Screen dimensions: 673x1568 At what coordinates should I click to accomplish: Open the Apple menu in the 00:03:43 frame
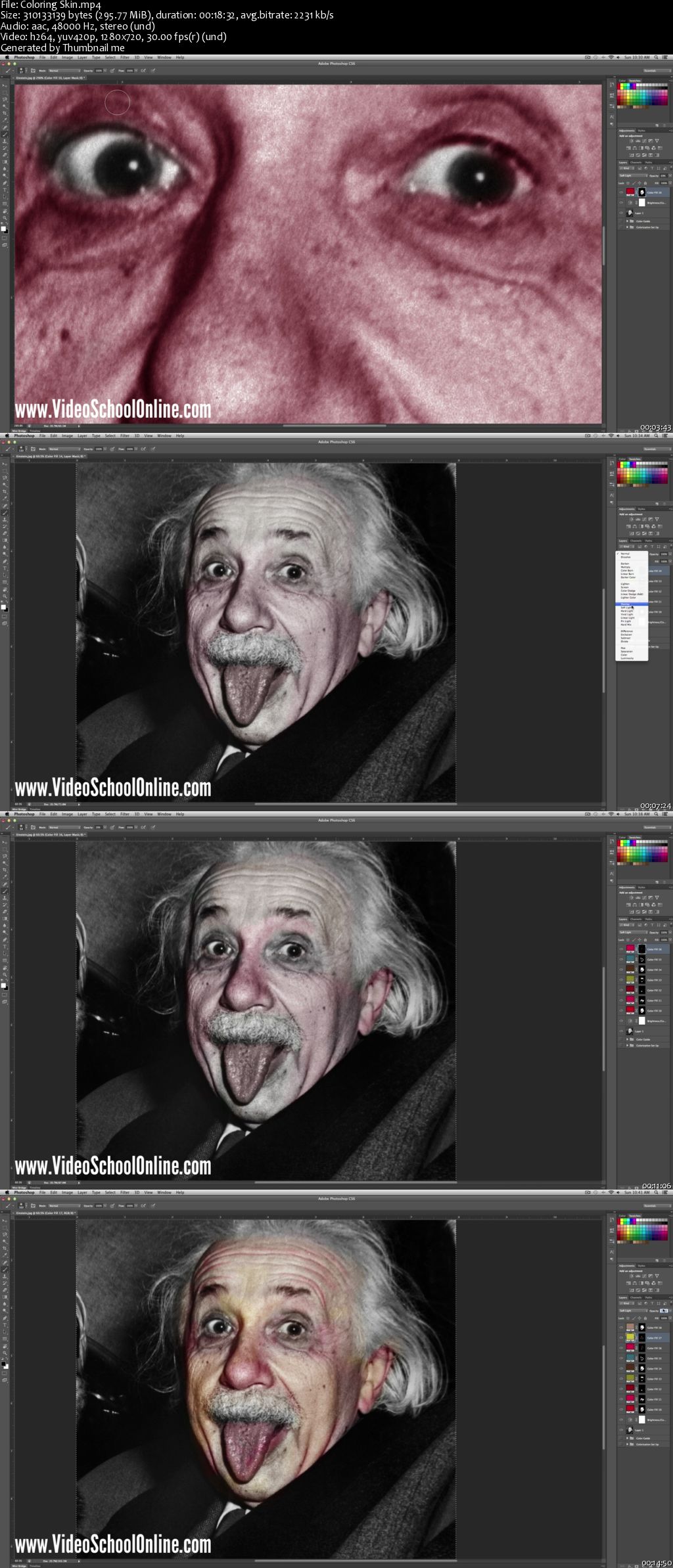[x=7, y=57]
